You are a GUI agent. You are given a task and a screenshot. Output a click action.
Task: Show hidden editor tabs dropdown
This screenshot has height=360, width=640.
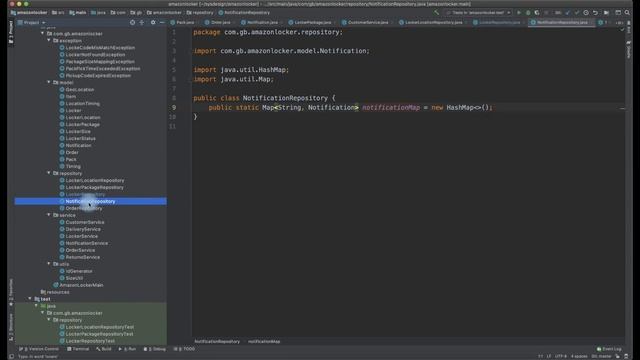click(619, 22)
